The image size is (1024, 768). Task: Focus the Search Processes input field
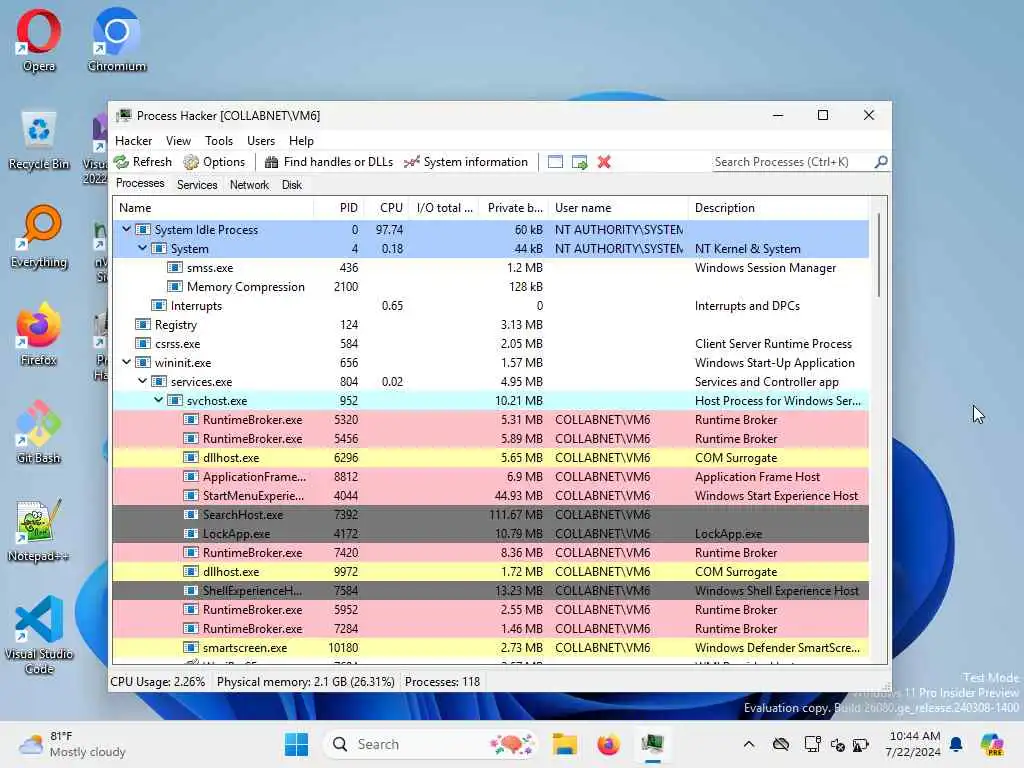(x=793, y=162)
